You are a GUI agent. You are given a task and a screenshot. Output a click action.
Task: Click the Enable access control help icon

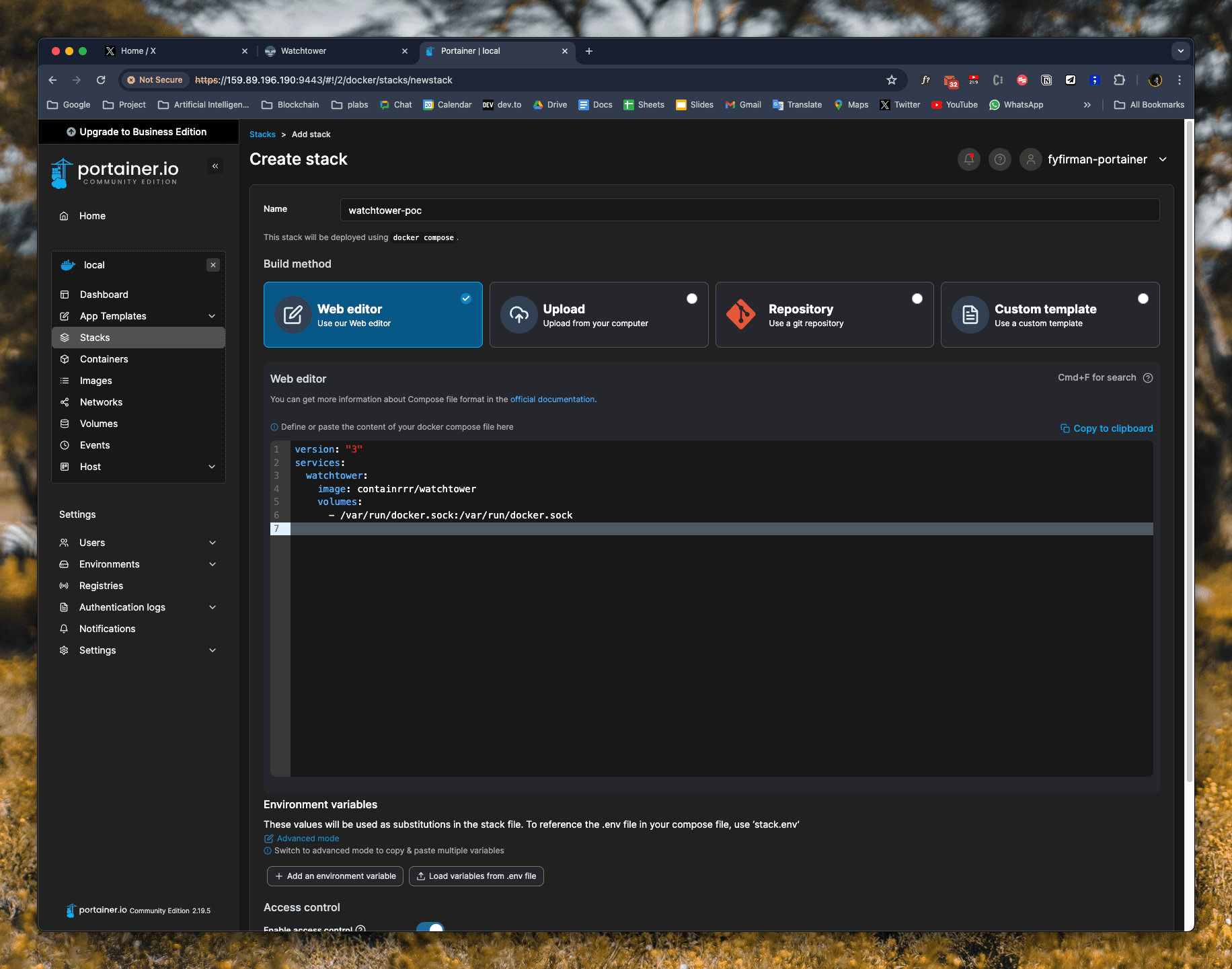(x=360, y=929)
